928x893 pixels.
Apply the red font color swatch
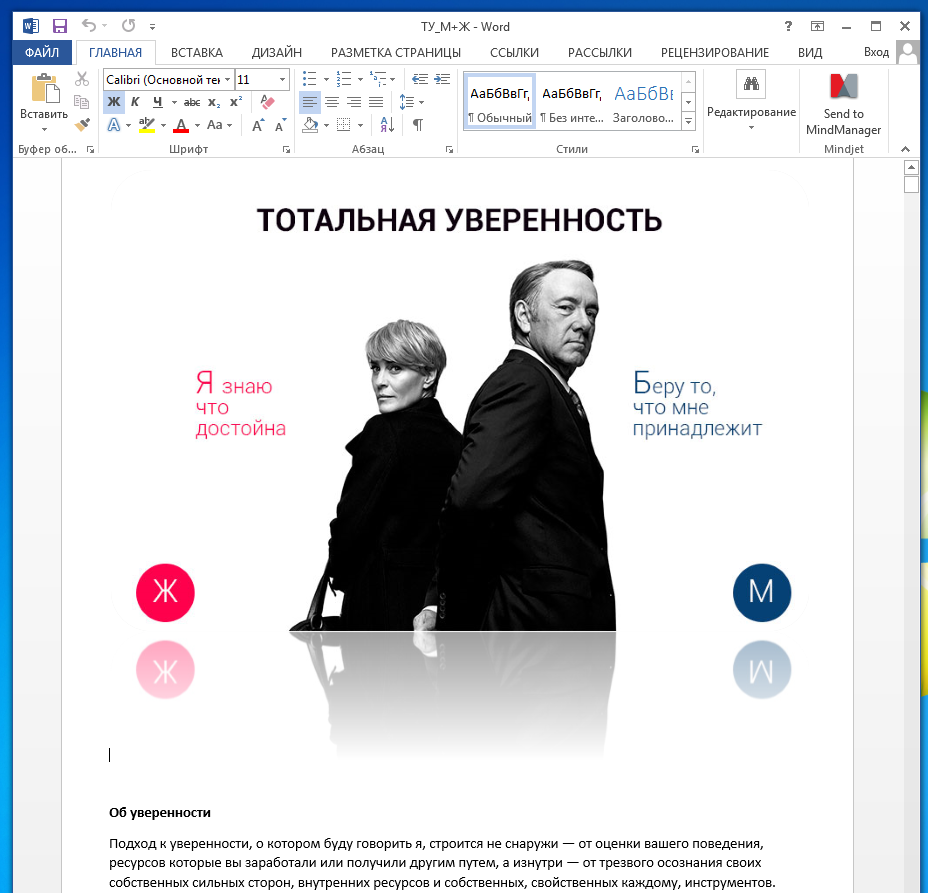tap(181, 125)
